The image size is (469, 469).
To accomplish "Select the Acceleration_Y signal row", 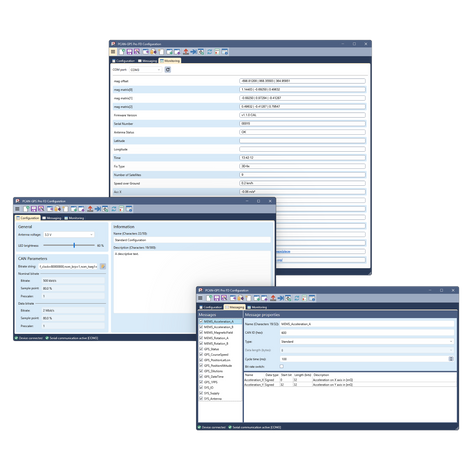I will point(350,385).
